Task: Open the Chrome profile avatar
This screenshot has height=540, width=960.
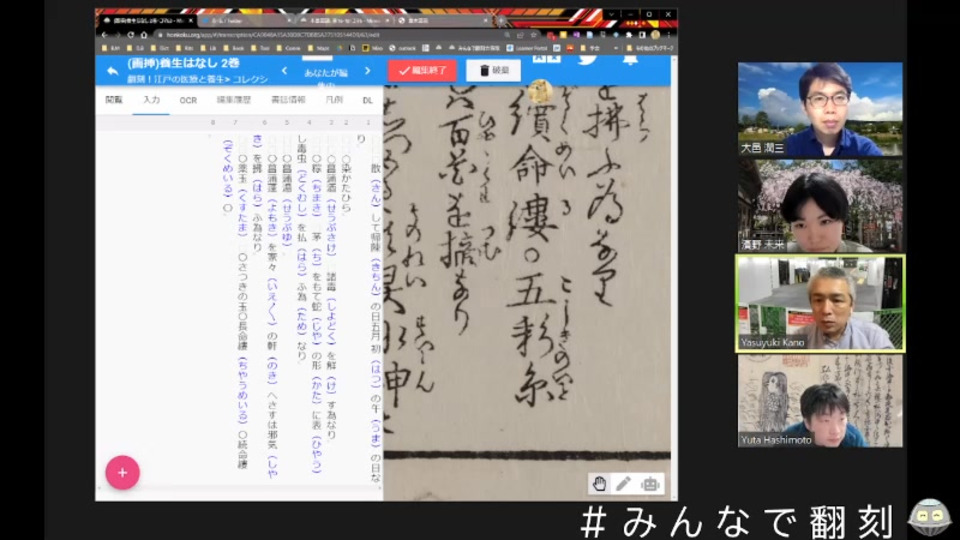Action: [656, 35]
